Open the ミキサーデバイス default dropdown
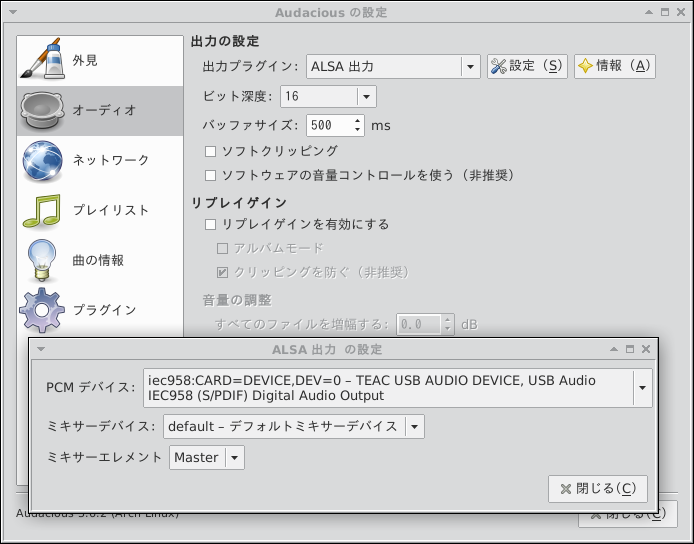 (x=294, y=427)
